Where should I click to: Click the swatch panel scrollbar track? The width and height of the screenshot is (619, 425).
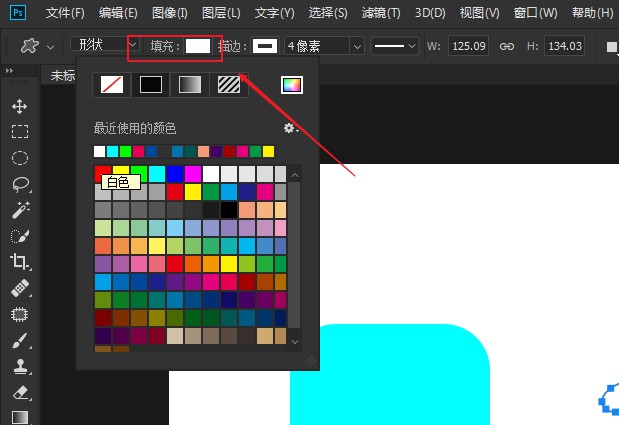(295, 255)
